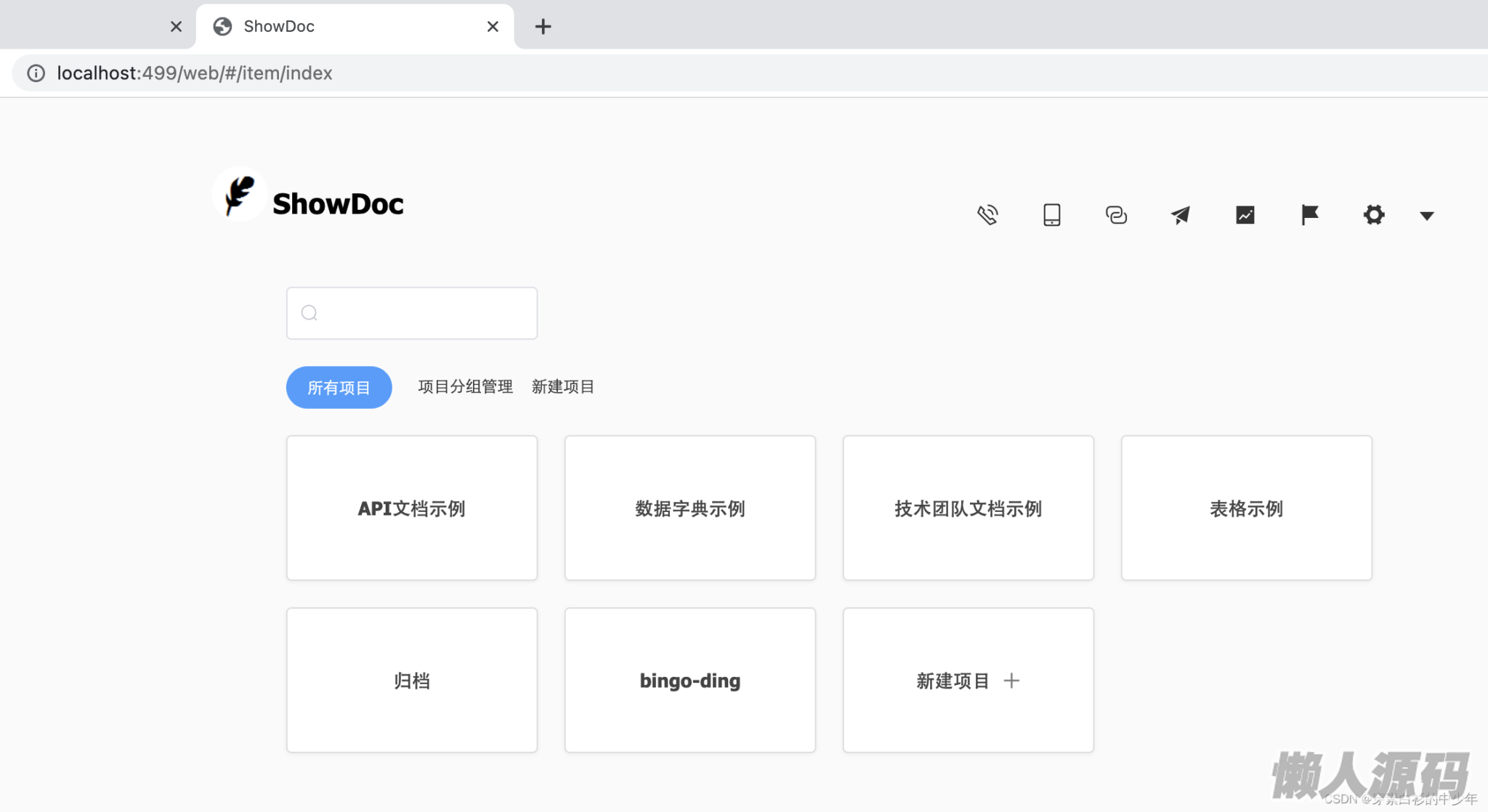
Task: Open the API文档示例 project card
Action: [x=412, y=508]
